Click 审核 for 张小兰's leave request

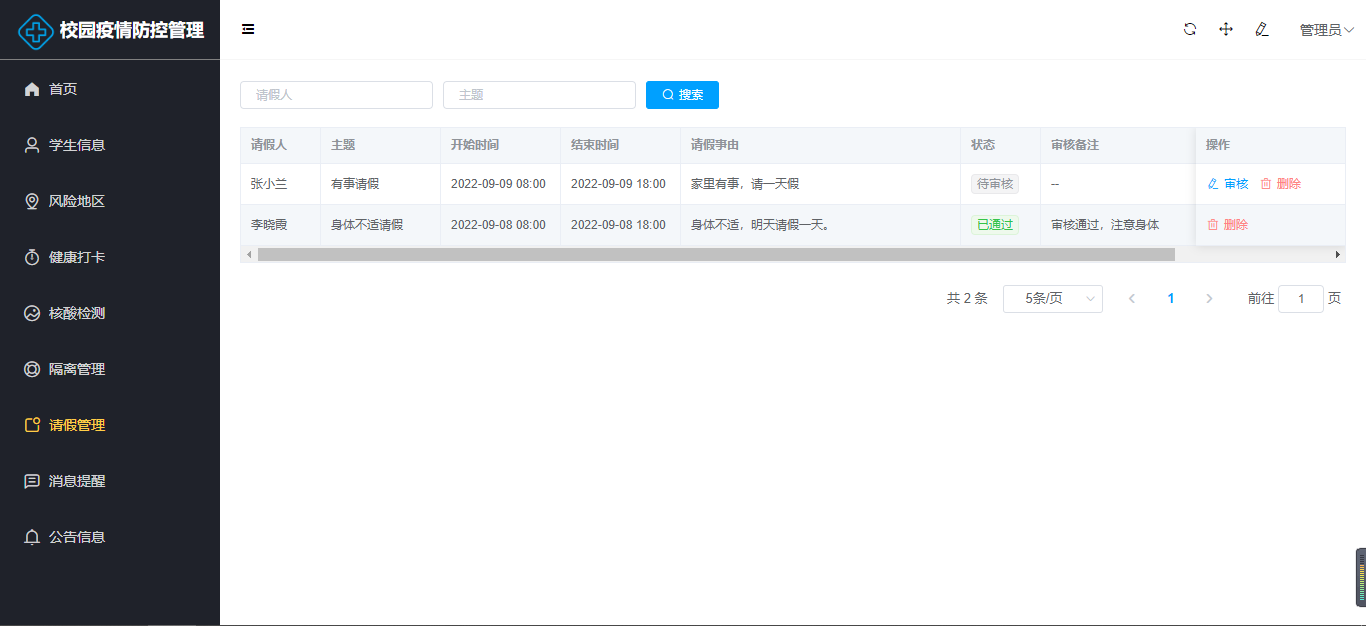[1228, 184]
